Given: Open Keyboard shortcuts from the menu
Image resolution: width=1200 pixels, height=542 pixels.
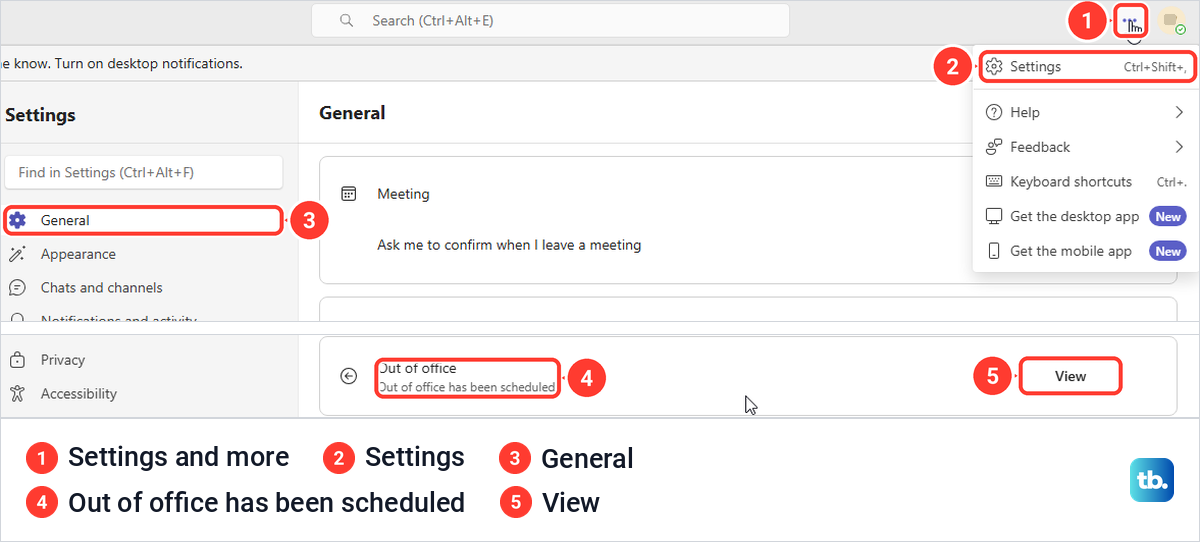Looking at the screenshot, I should click(x=1085, y=182).
